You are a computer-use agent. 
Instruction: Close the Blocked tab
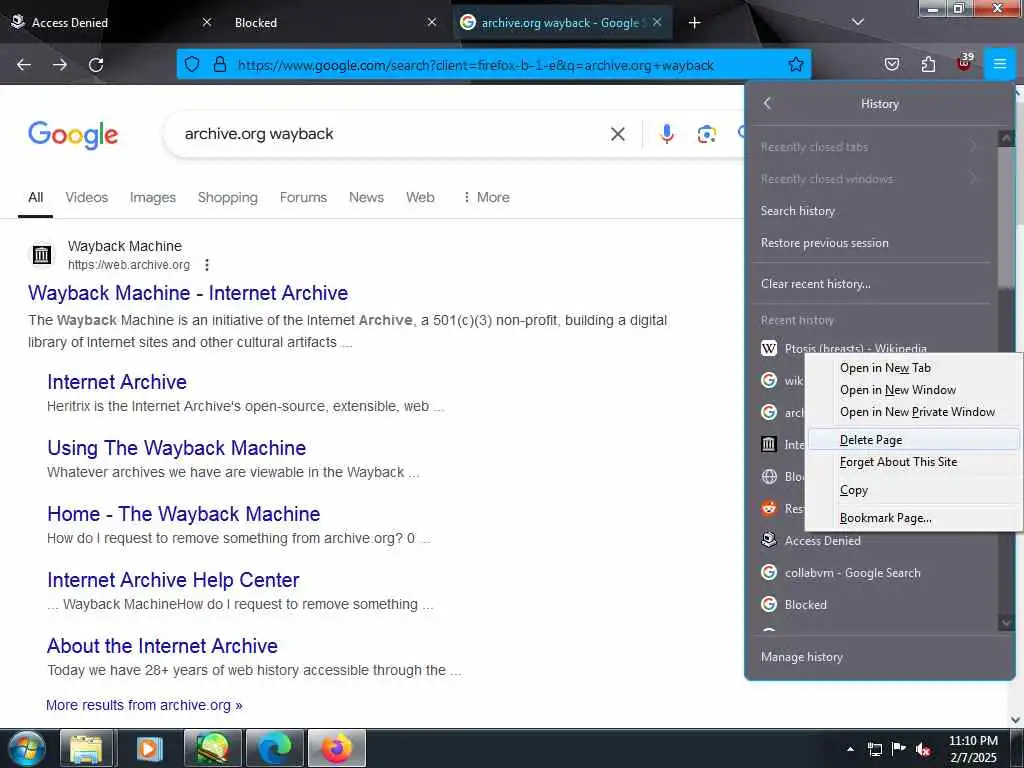point(432,22)
